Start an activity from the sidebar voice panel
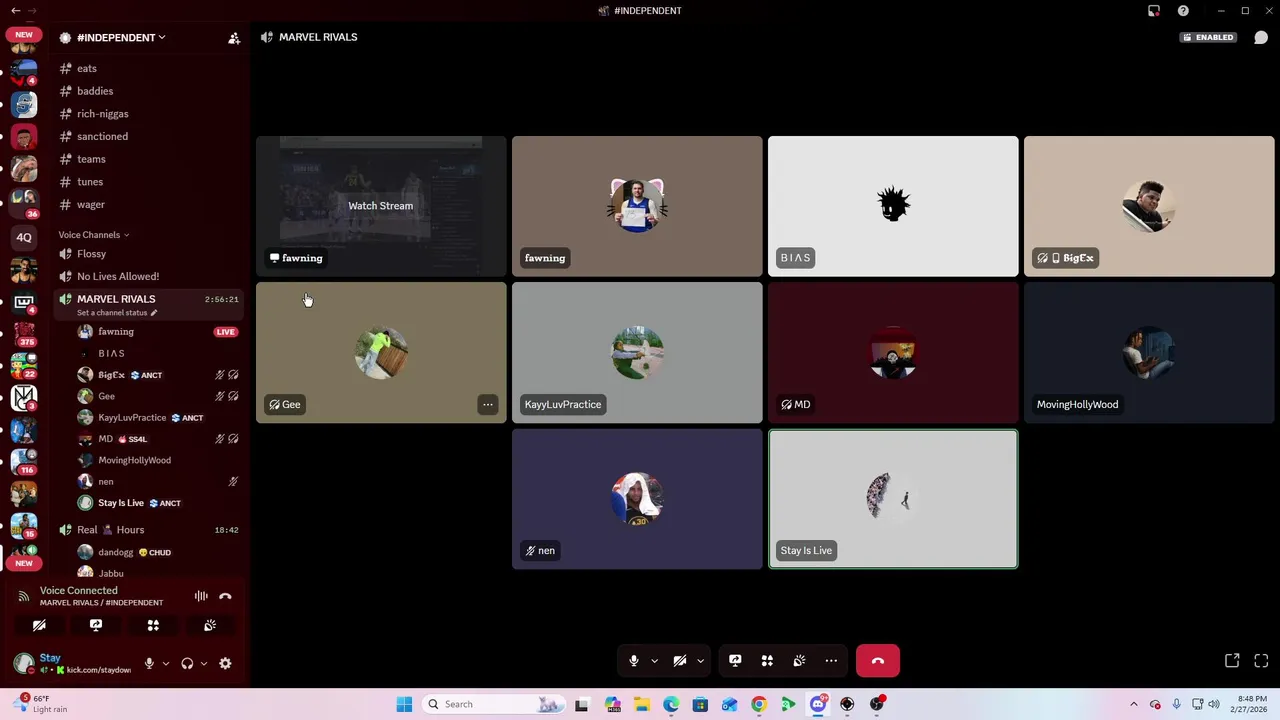 pyautogui.click(x=153, y=626)
